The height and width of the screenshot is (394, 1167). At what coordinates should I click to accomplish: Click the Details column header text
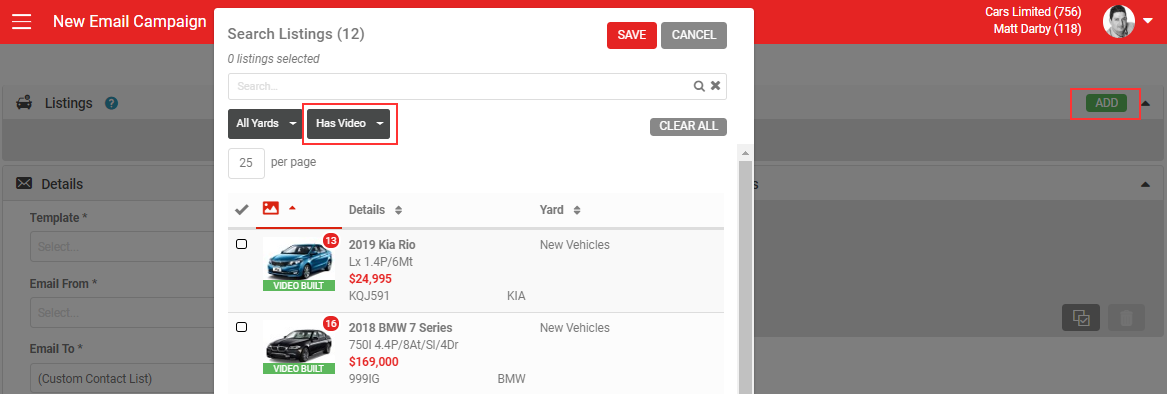point(367,210)
